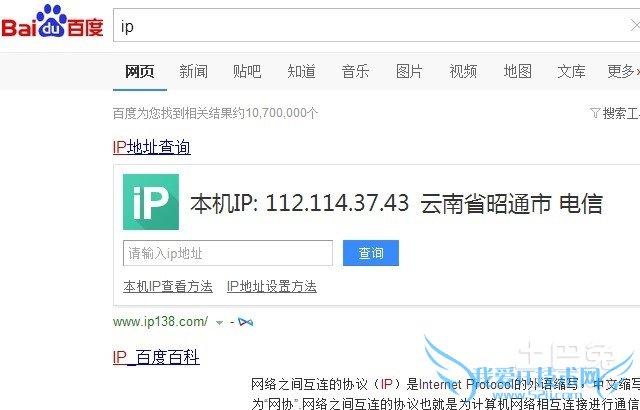Focus the search box containing ip
This screenshot has width=640, height=410.
pyautogui.click(x=376, y=25)
